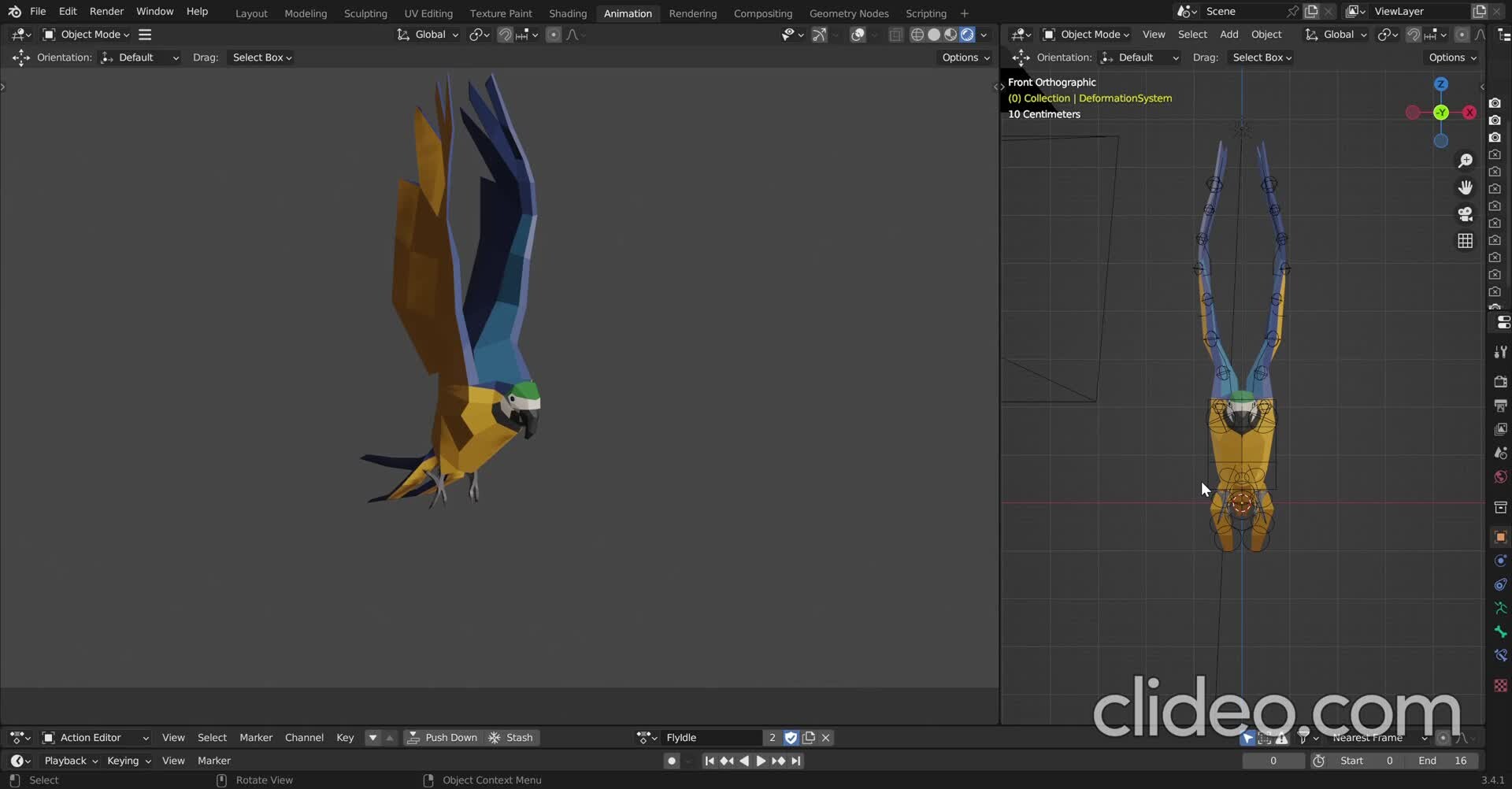Open the Drag Select Box dropdown
Image resolution: width=1512 pixels, height=789 pixels.
point(261,57)
